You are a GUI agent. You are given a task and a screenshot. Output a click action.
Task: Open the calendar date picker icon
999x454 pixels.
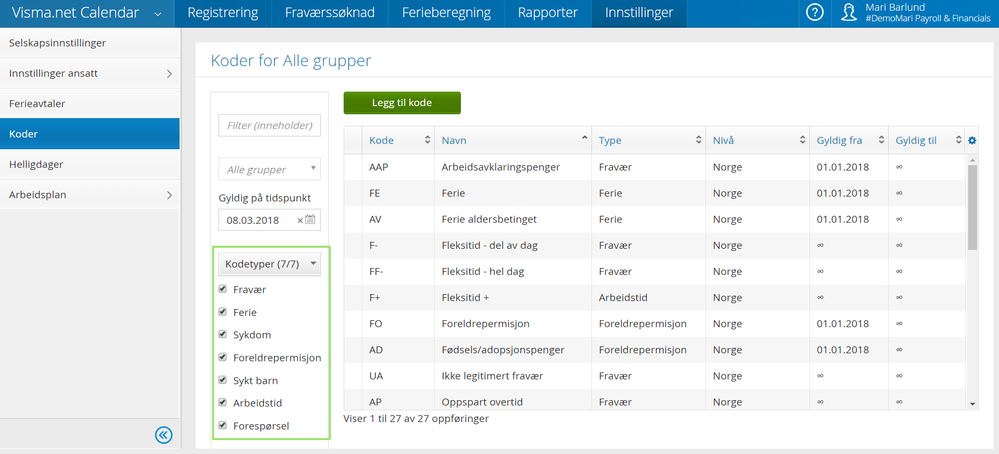(311, 220)
